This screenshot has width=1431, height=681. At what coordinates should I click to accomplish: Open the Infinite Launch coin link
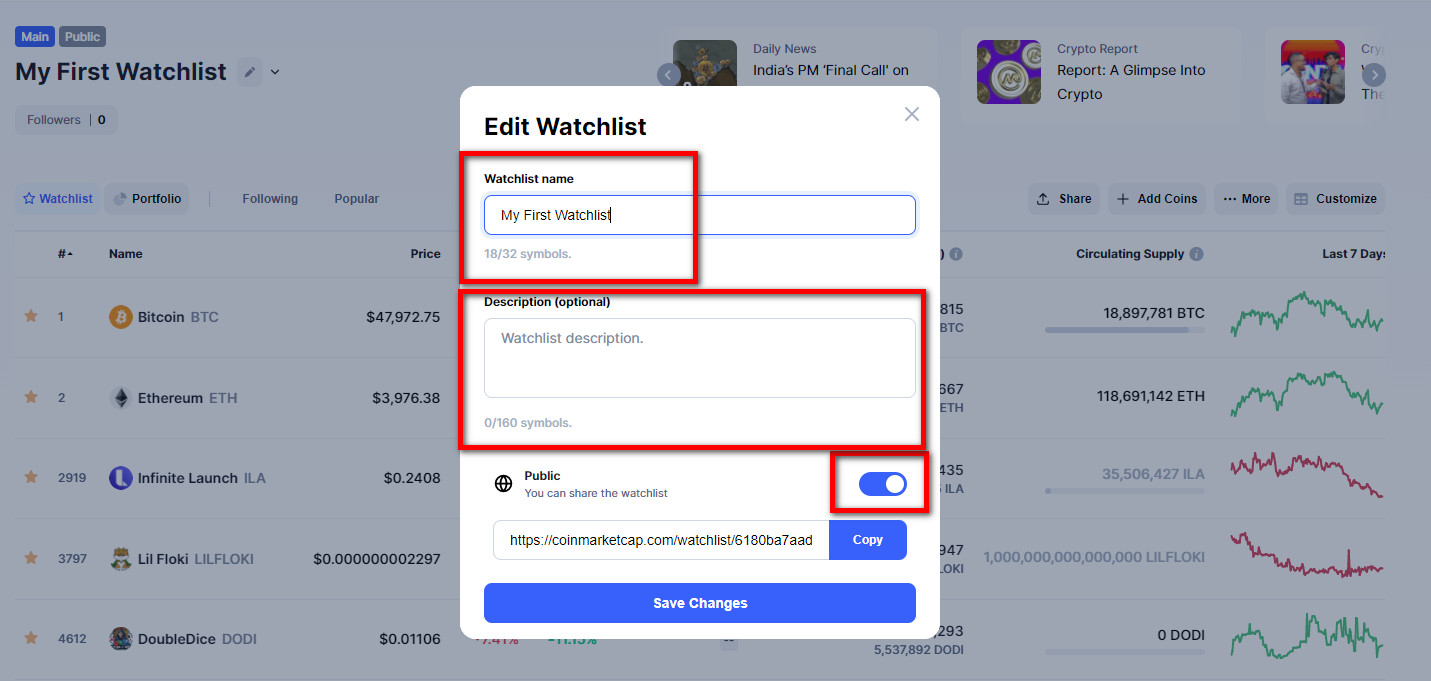tap(202, 478)
